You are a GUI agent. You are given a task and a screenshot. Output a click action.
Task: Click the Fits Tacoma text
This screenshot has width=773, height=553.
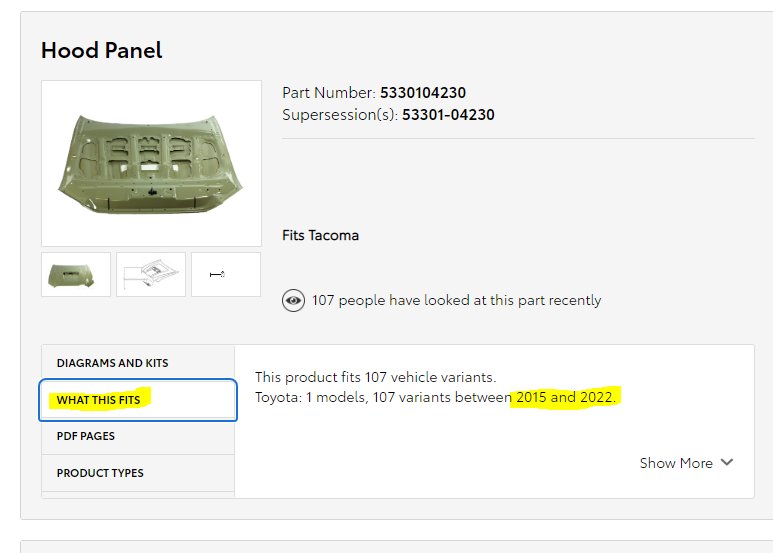[x=320, y=236]
